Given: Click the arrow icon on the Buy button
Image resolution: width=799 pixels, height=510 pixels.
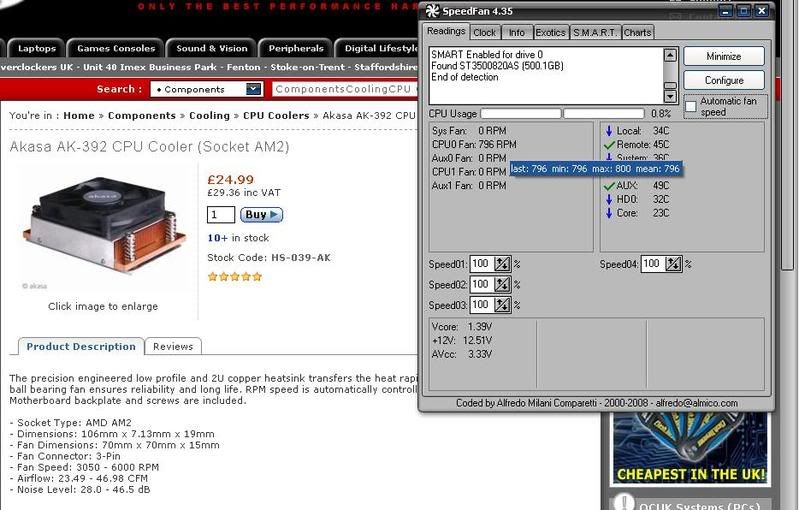Looking at the screenshot, I should point(274,214).
